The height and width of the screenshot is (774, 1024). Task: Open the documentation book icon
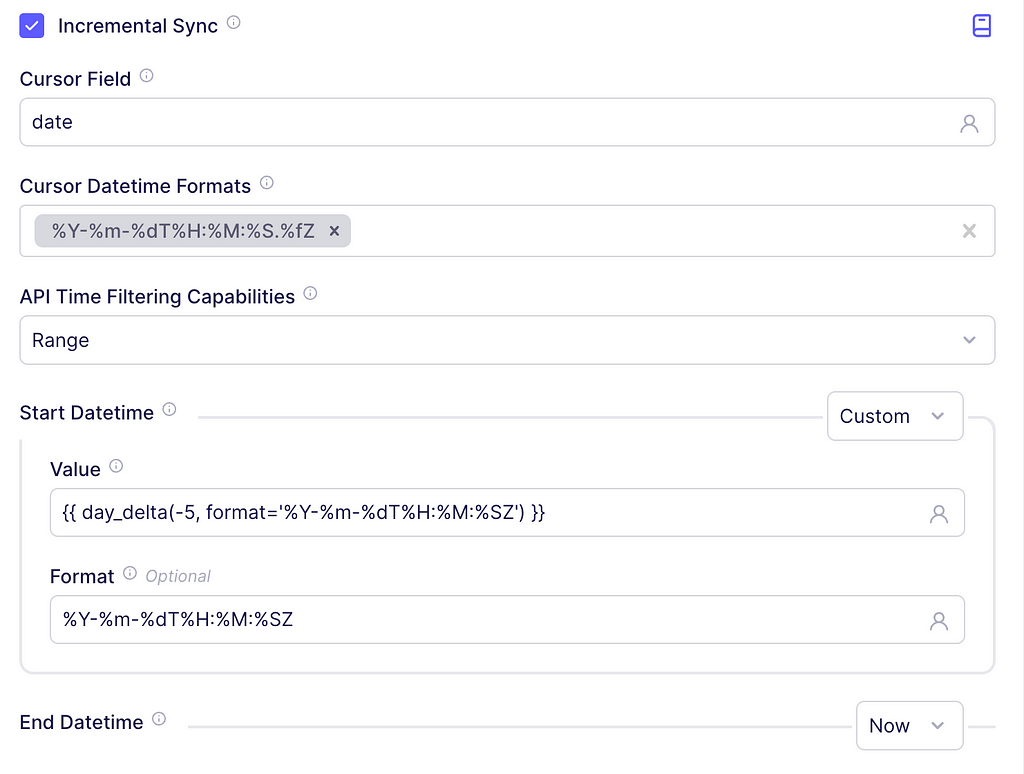click(x=982, y=25)
